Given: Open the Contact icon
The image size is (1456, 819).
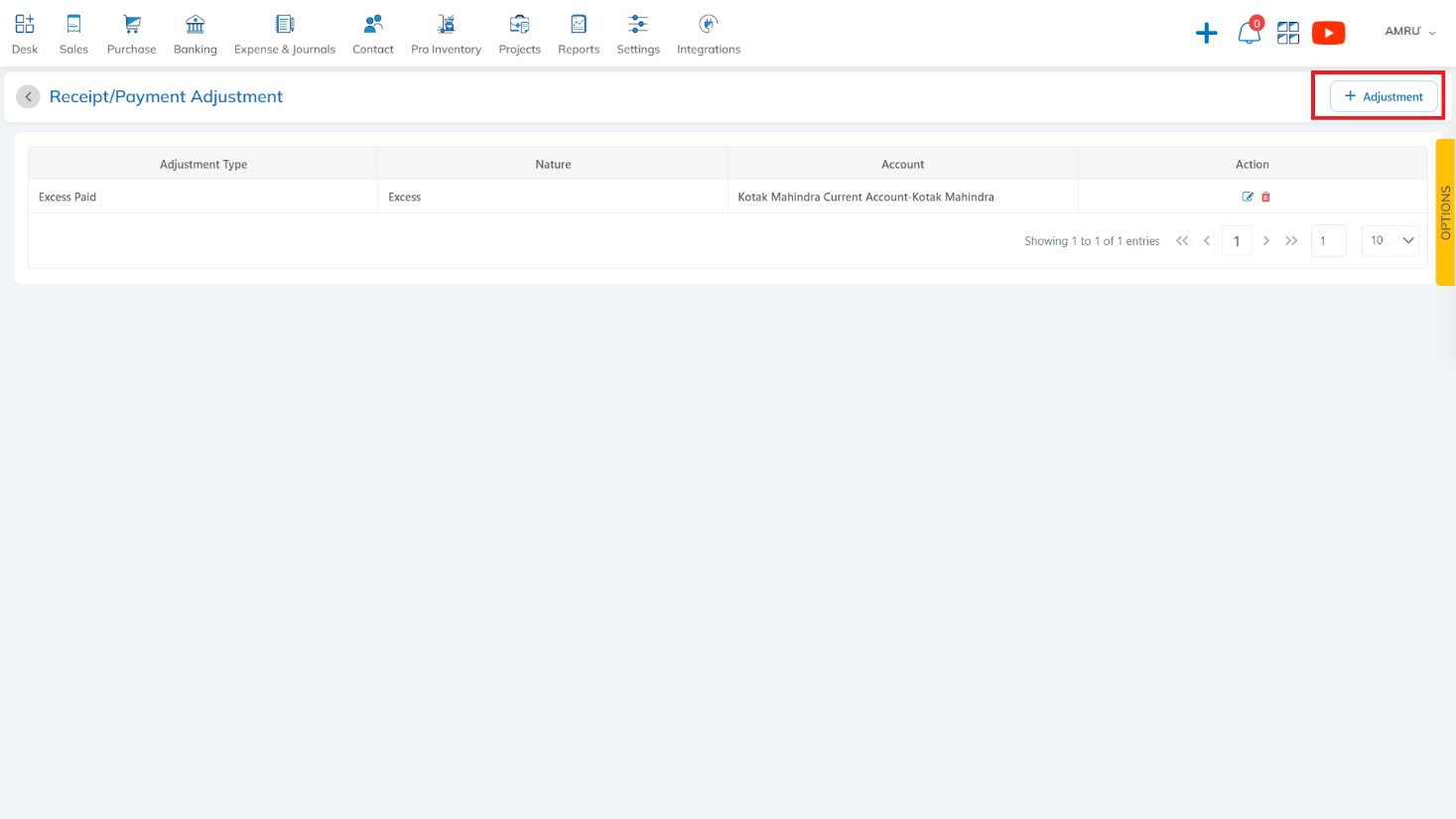Looking at the screenshot, I should coord(373,24).
